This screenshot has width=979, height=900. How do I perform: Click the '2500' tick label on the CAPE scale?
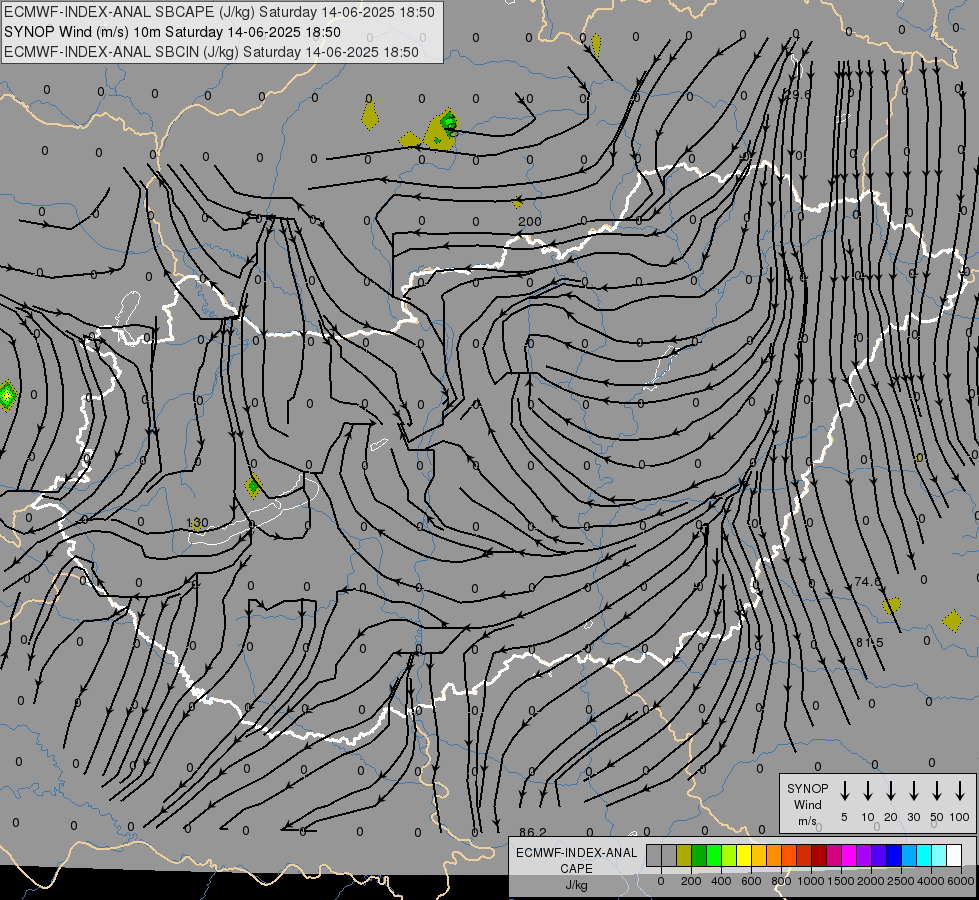coord(900,881)
